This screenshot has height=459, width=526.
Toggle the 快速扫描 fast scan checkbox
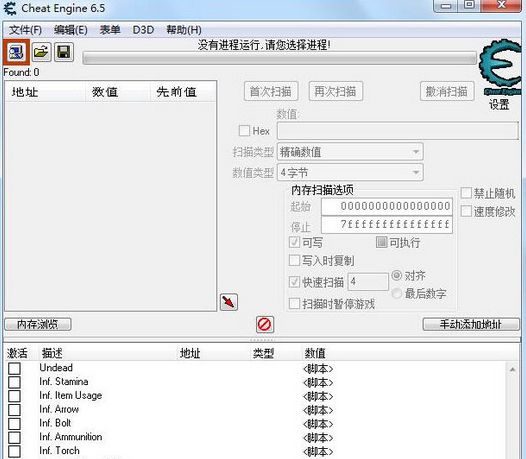coord(294,282)
